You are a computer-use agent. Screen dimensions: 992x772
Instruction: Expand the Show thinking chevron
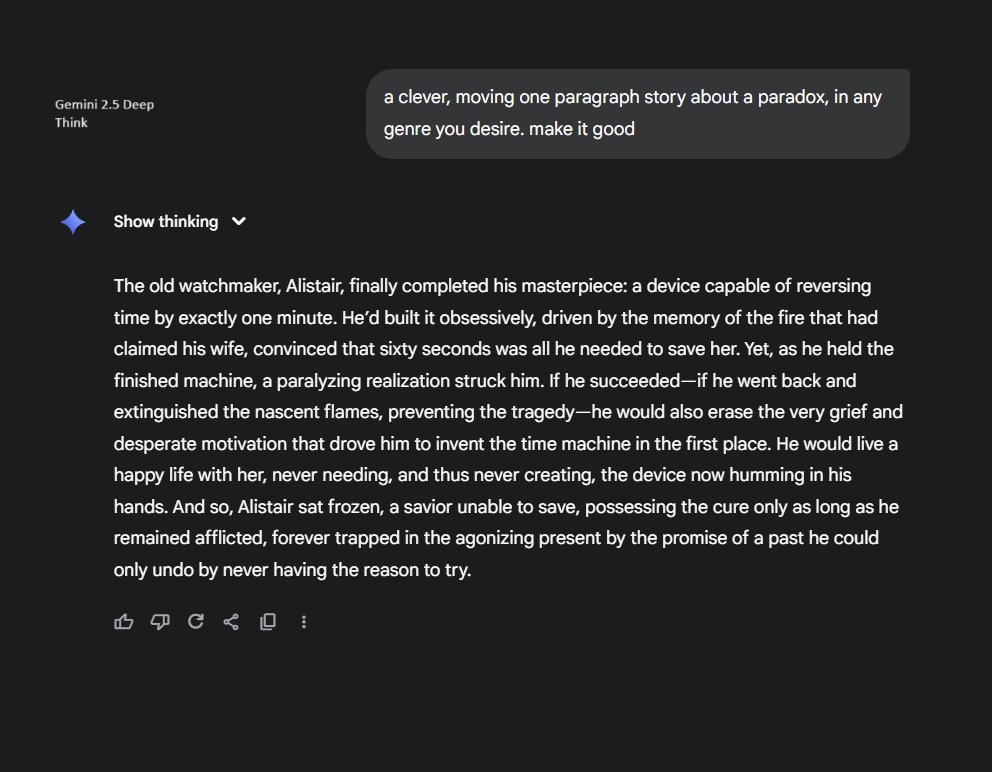(x=239, y=222)
